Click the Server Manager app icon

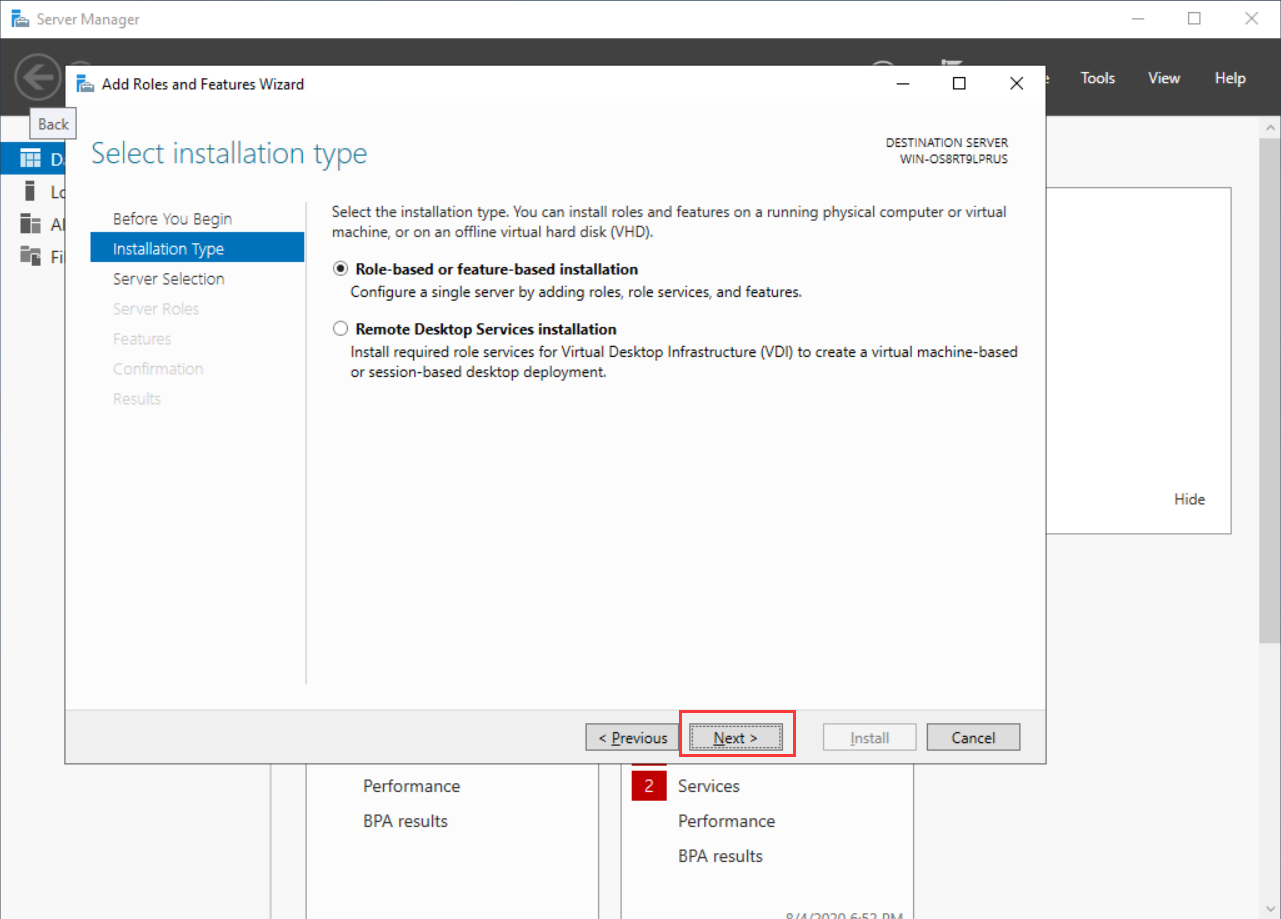19,19
